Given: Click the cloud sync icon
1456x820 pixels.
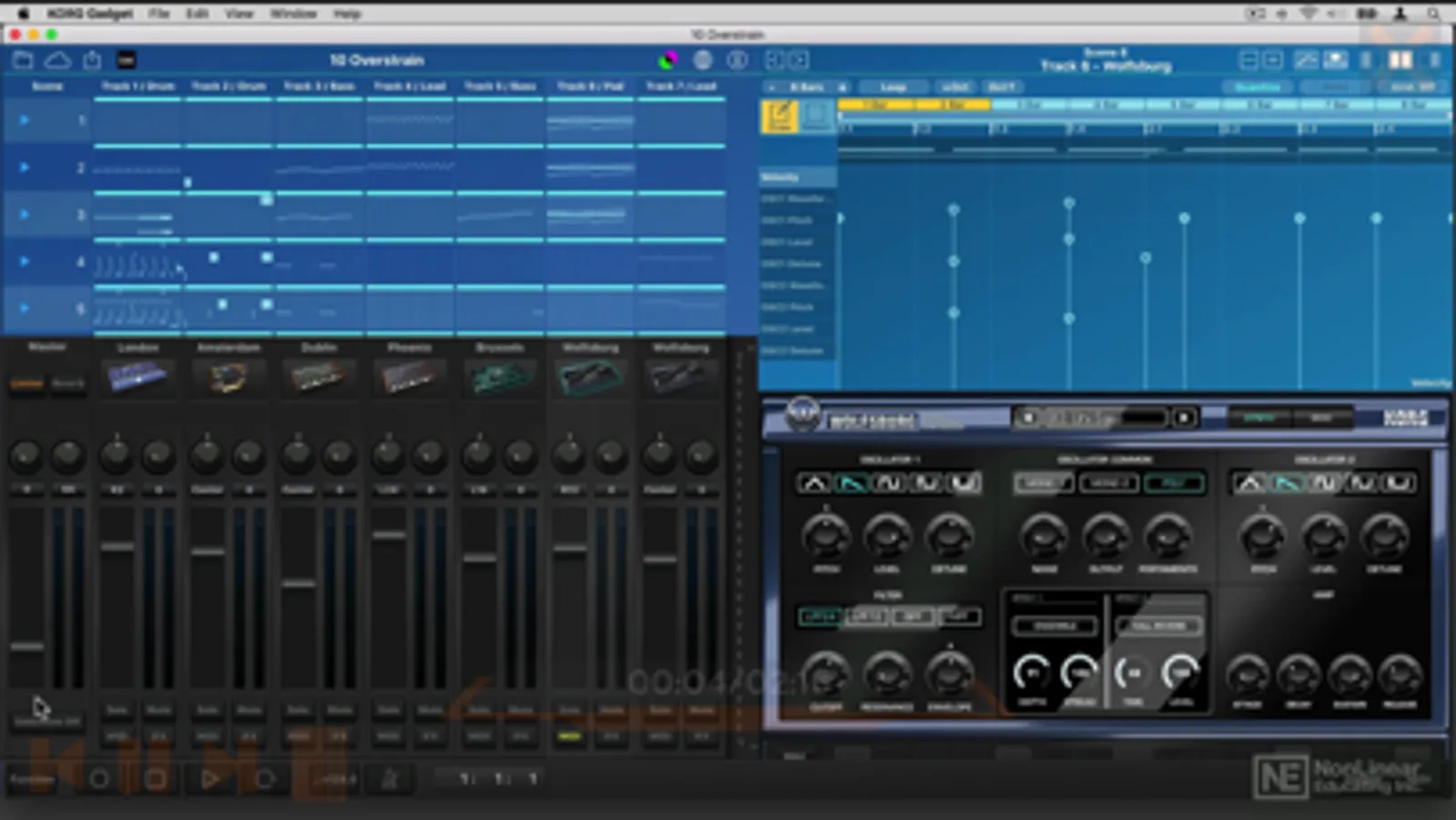Looking at the screenshot, I should pyautogui.click(x=57, y=60).
